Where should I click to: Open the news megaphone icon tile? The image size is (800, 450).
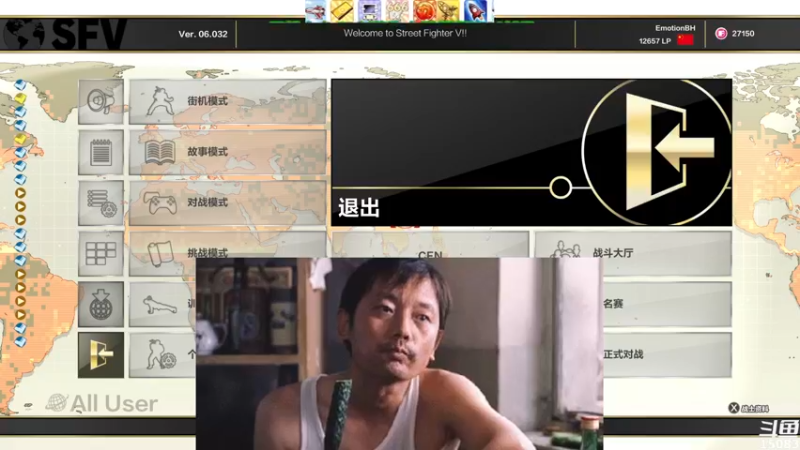[x=101, y=101]
